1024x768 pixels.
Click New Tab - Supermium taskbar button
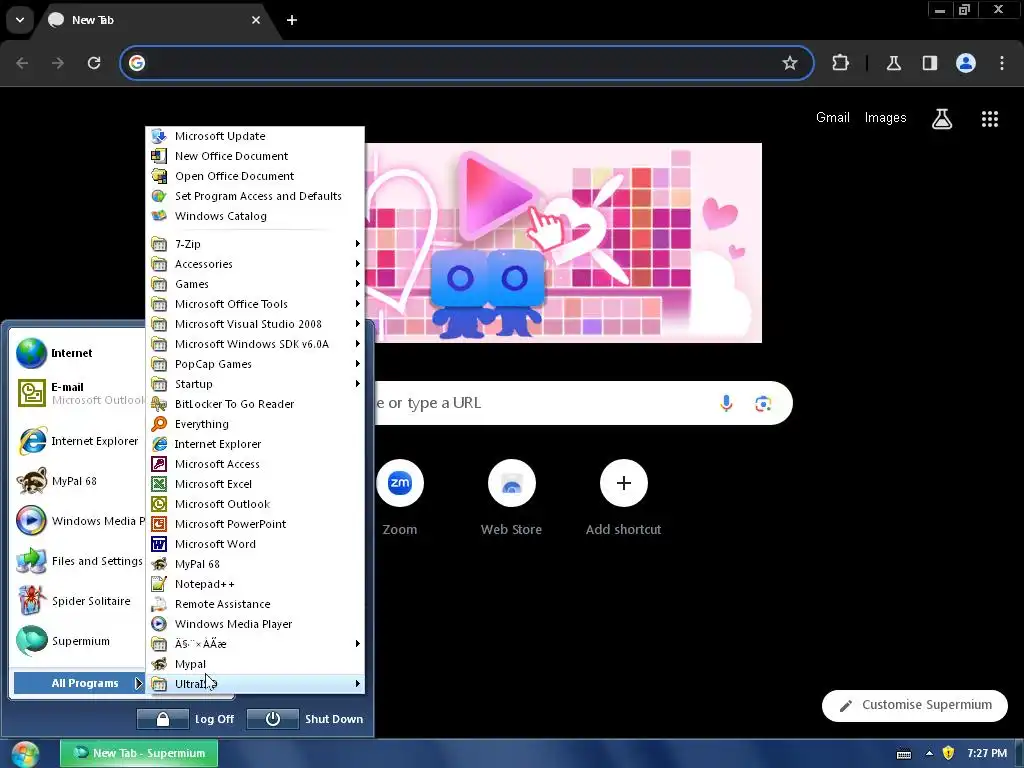(139, 753)
